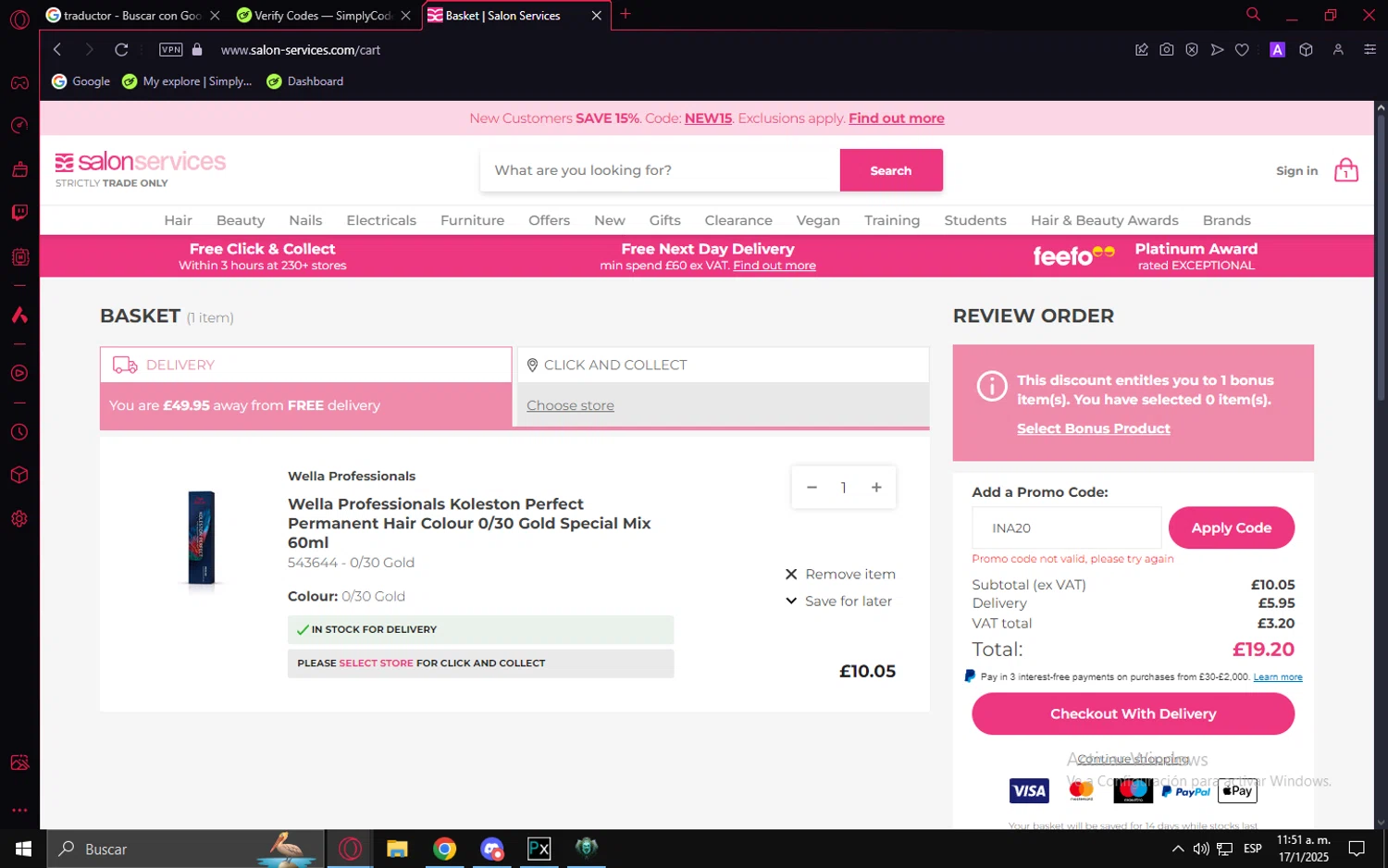Open the profile account icon in toolbar
The height and width of the screenshot is (868, 1388).
pyautogui.click(x=1338, y=50)
